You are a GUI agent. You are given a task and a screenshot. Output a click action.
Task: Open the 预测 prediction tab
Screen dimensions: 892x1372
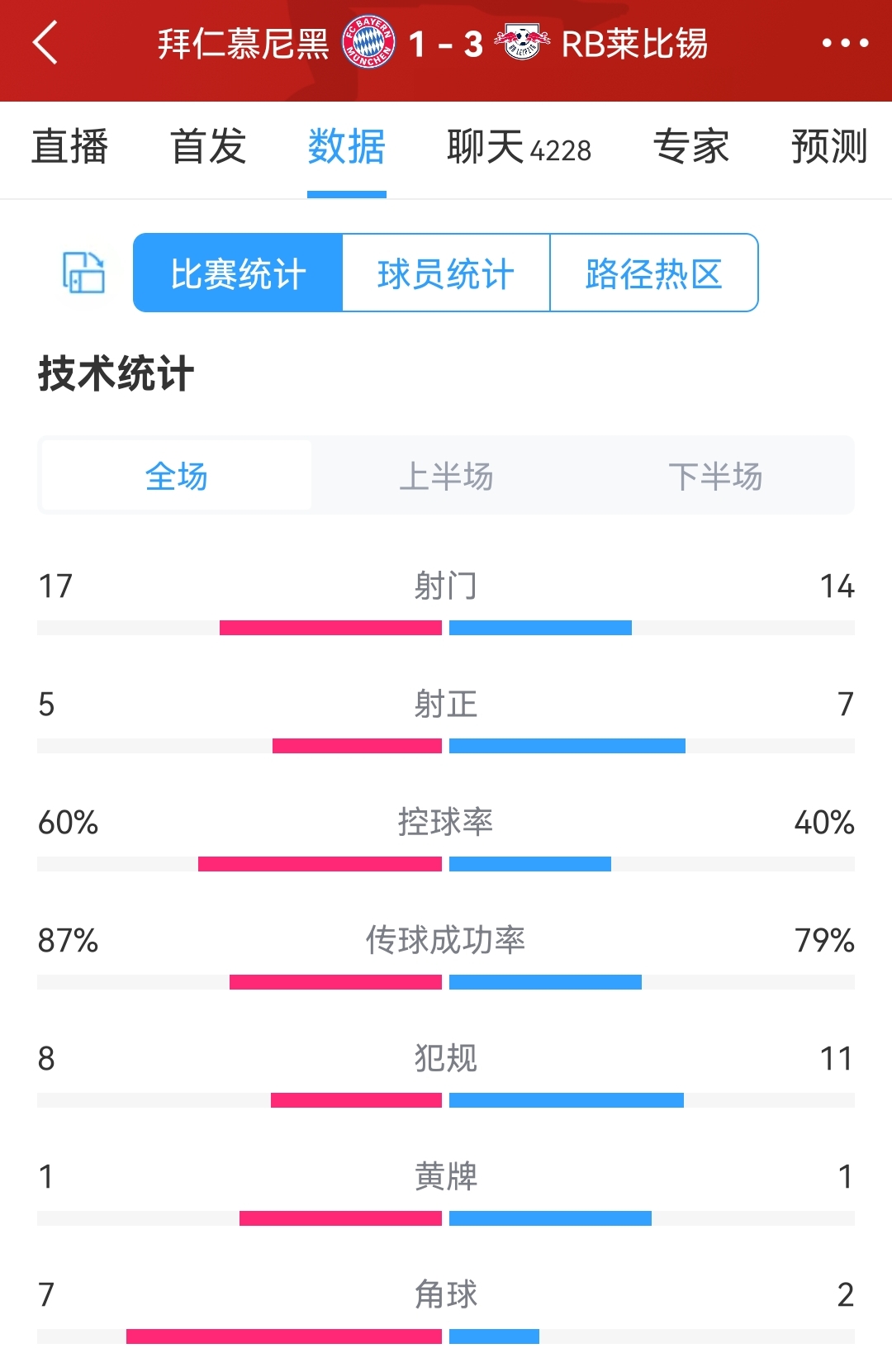829,147
